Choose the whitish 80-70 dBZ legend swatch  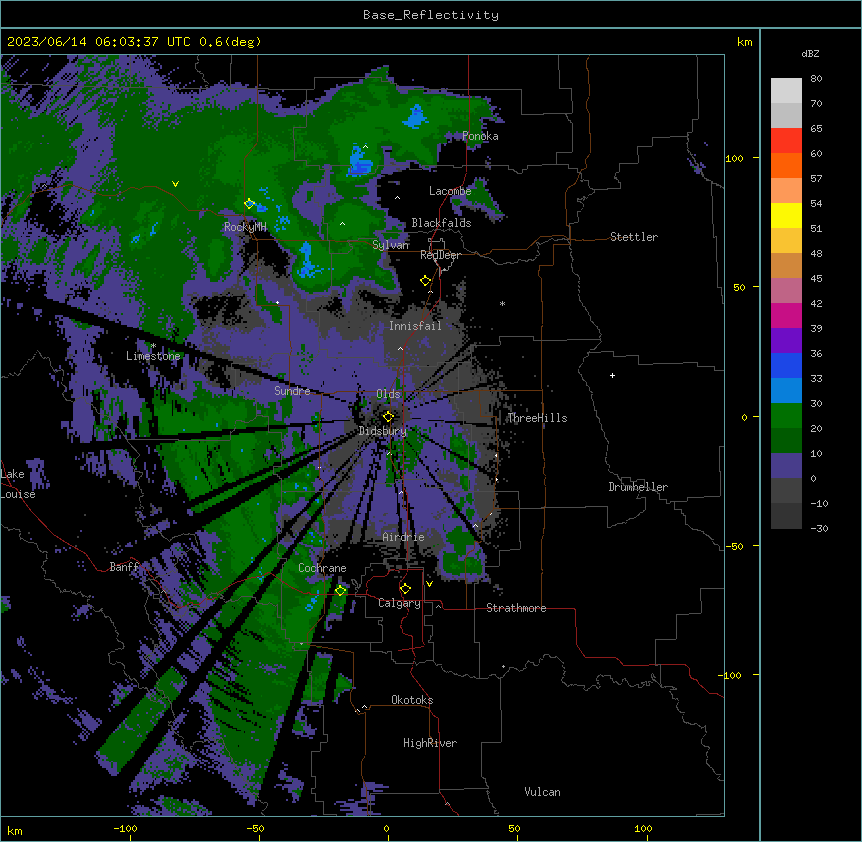coord(786,91)
